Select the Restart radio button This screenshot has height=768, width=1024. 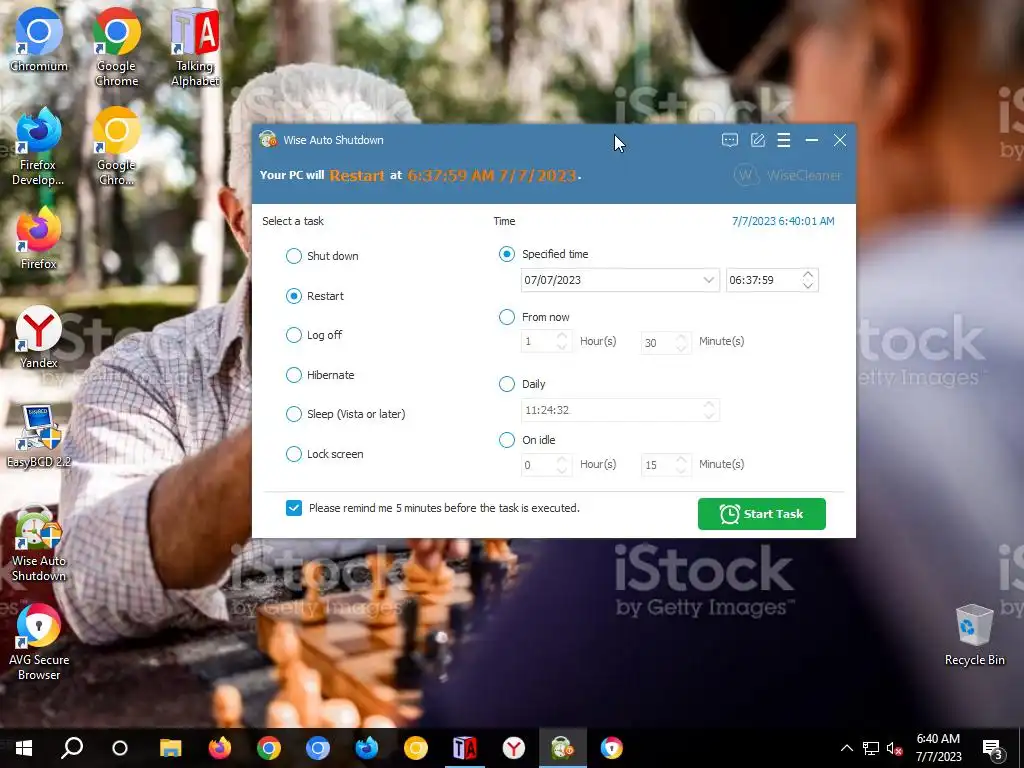click(x=293, y=296)
